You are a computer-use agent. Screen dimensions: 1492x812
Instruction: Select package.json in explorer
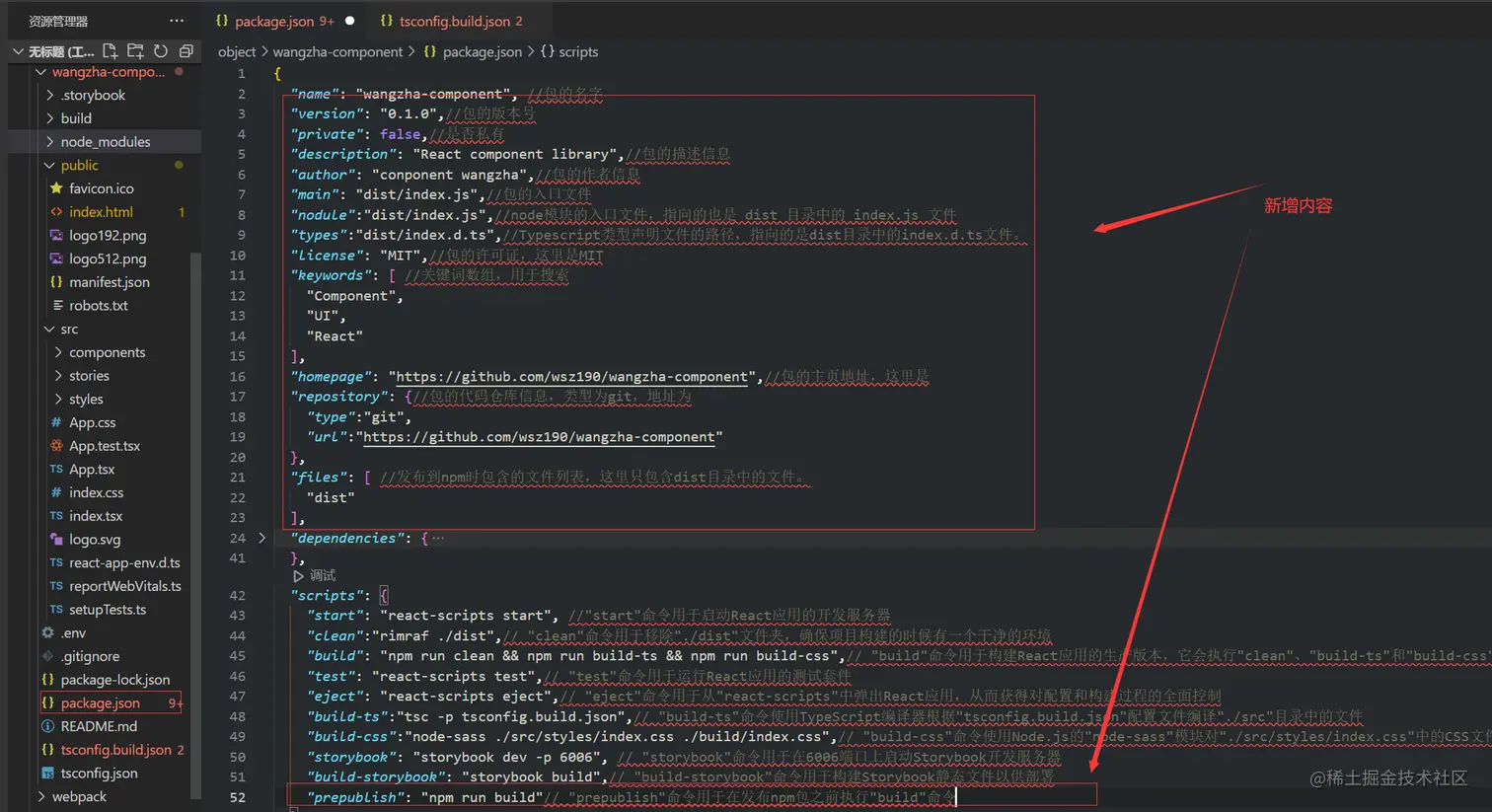click(x=101, y=703)
